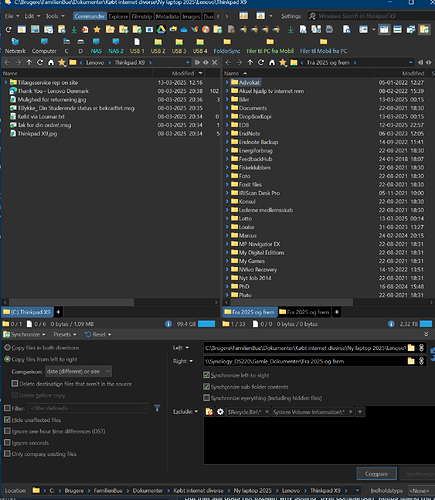Viewport: 435px width, 500px height.
Task: Expand the Presets dropdown
Action: (65, 334)
